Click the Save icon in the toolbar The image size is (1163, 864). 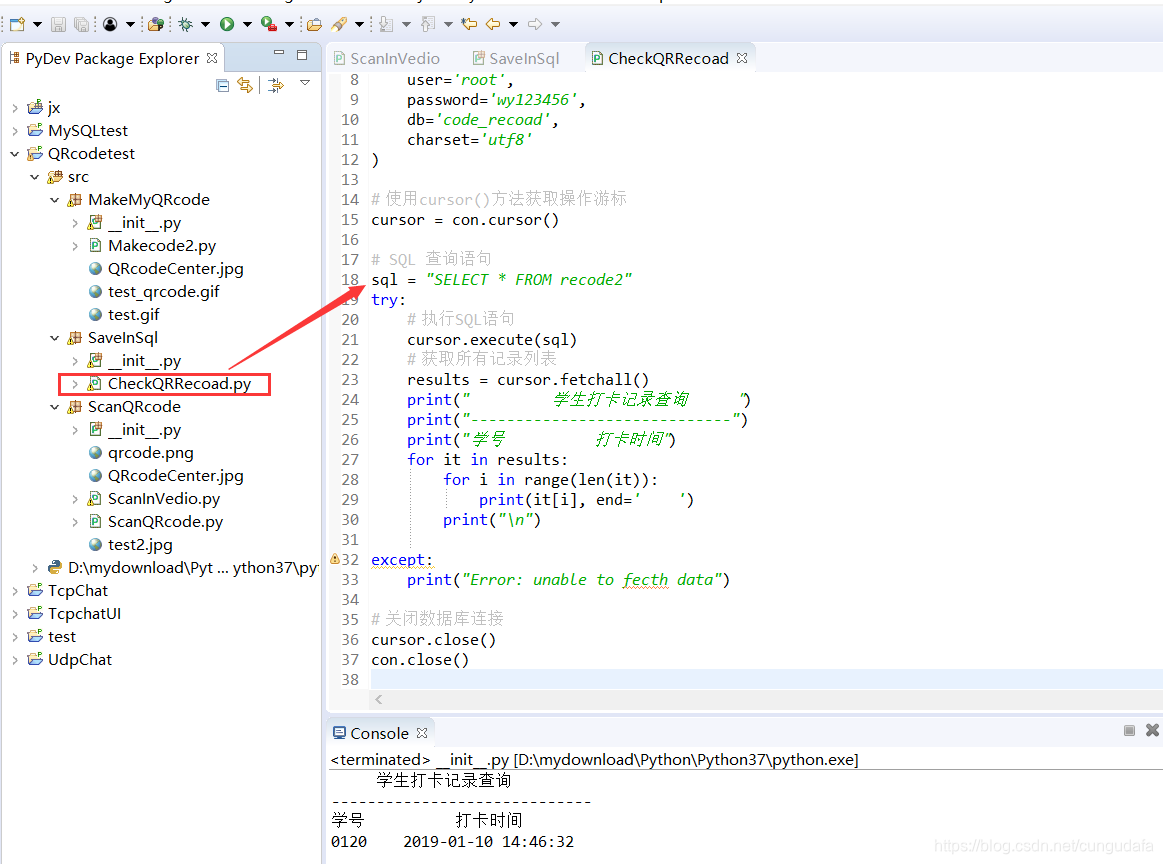coord(58,23)
